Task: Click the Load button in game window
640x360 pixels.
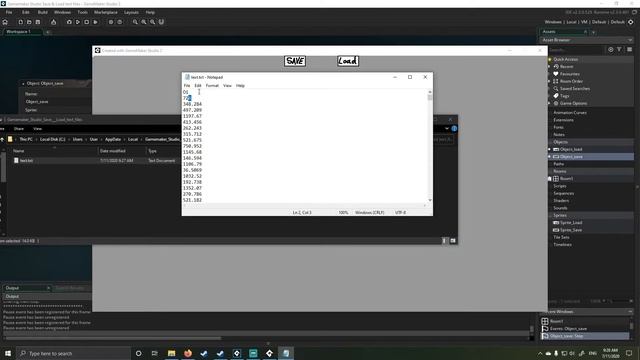Action: (x=348, y=61)
